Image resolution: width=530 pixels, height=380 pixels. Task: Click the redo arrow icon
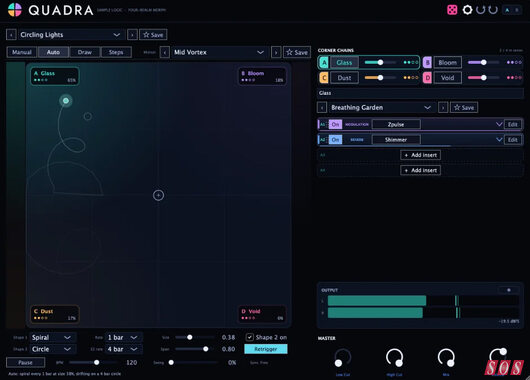[493, 10]
